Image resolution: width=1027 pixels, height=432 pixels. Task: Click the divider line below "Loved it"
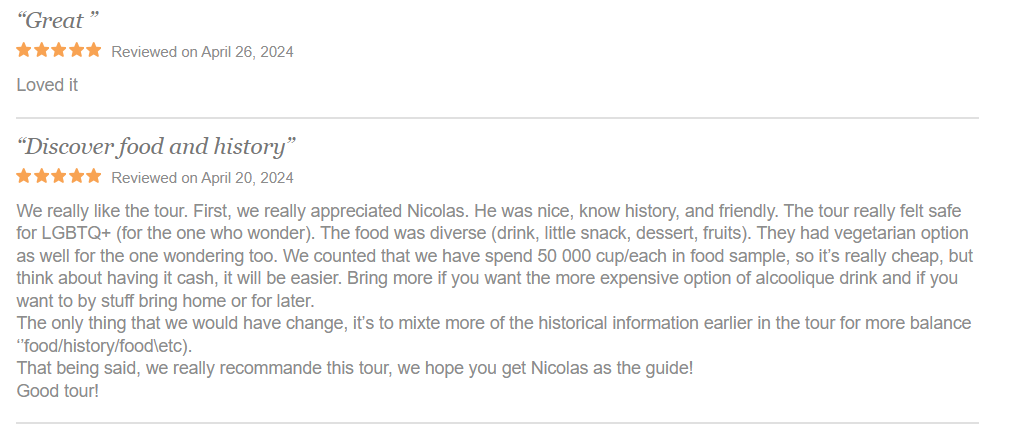point(497,118)
